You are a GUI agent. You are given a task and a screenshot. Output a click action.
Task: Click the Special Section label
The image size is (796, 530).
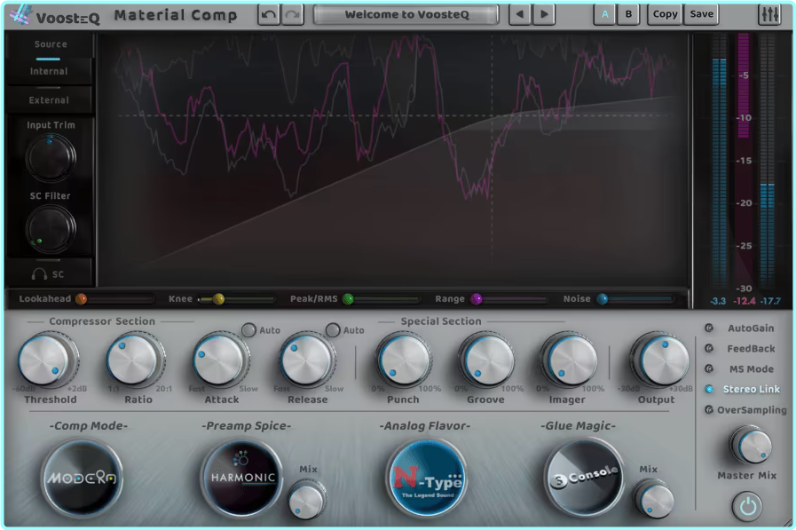coord(441,321)
